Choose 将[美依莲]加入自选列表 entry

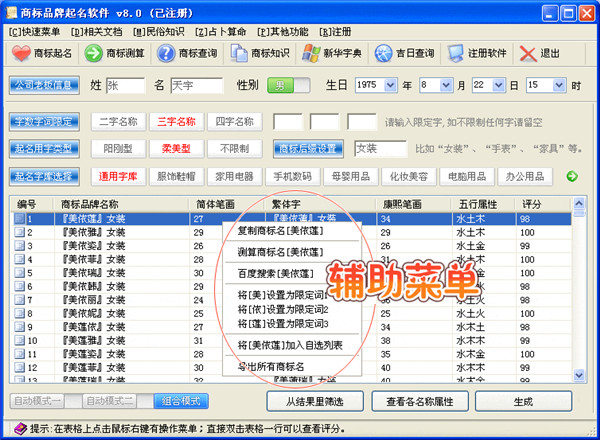point(290,345)
